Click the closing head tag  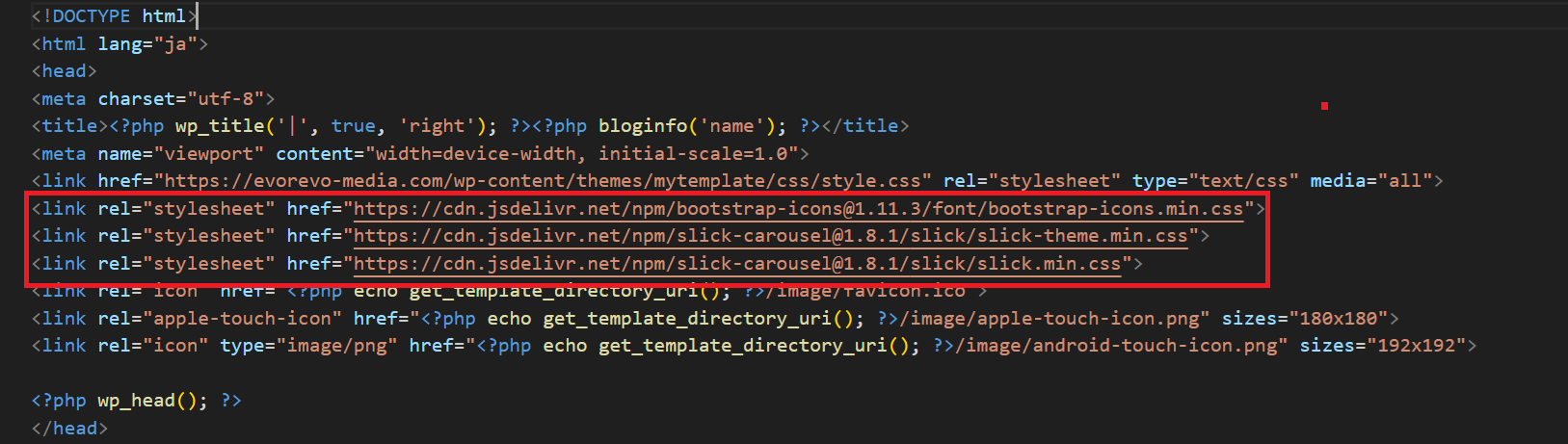tap(69, 428)
